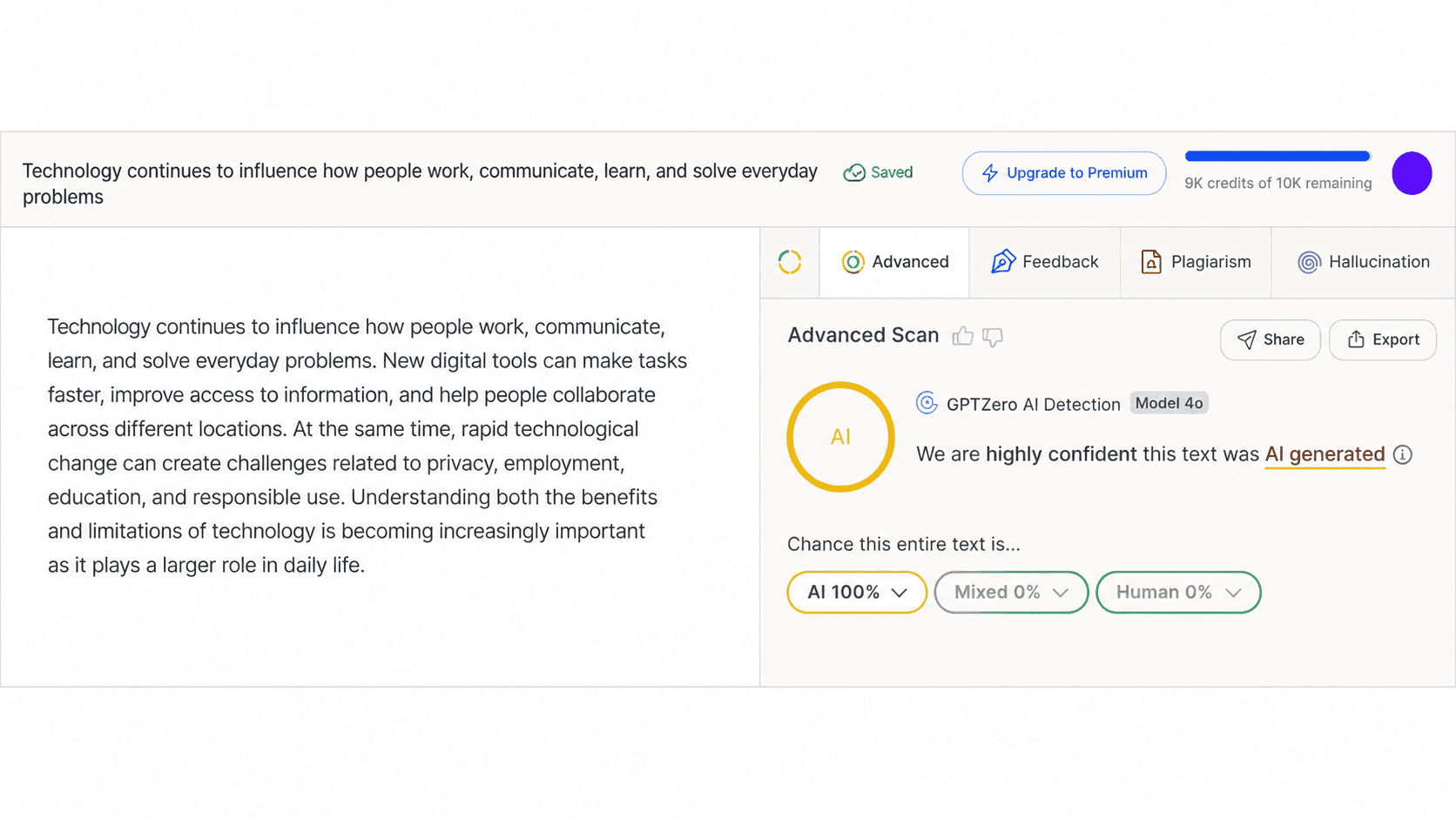The width and height of the screenshot is (1456, 819).
Task: Open the purple user profile avatar
Action: pyautogui.click(x=1412, y=172)
